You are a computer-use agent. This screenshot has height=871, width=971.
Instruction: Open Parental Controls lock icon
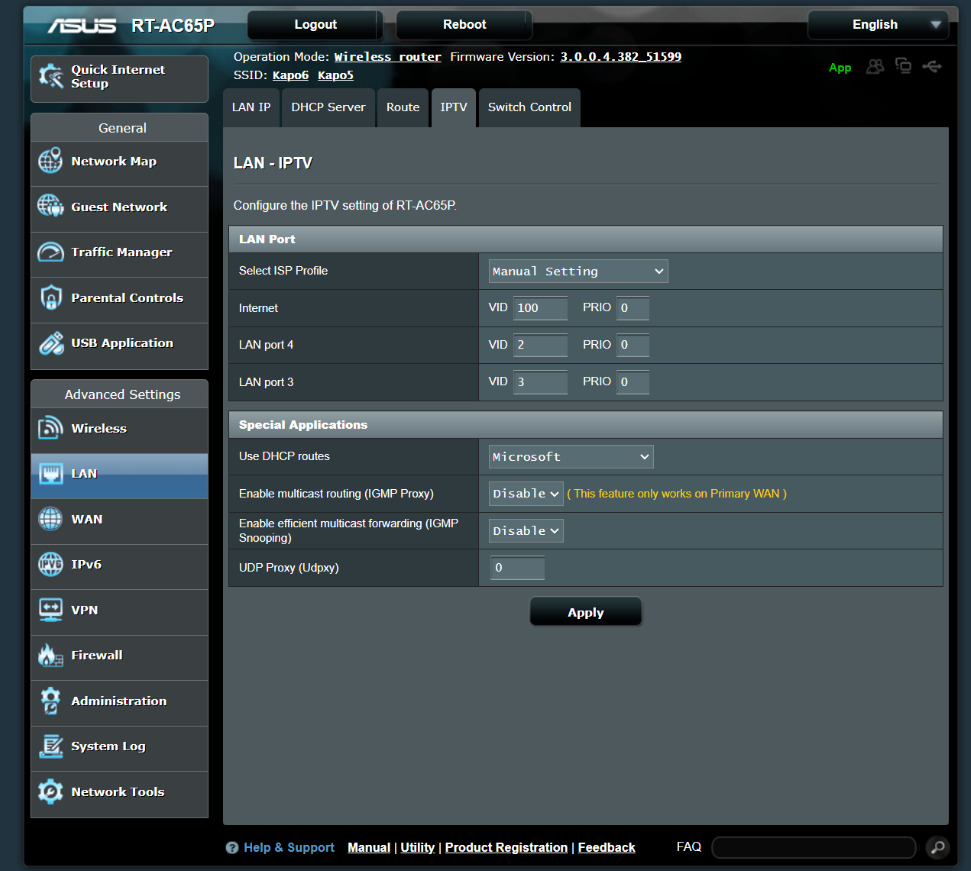tap(50, 298)
